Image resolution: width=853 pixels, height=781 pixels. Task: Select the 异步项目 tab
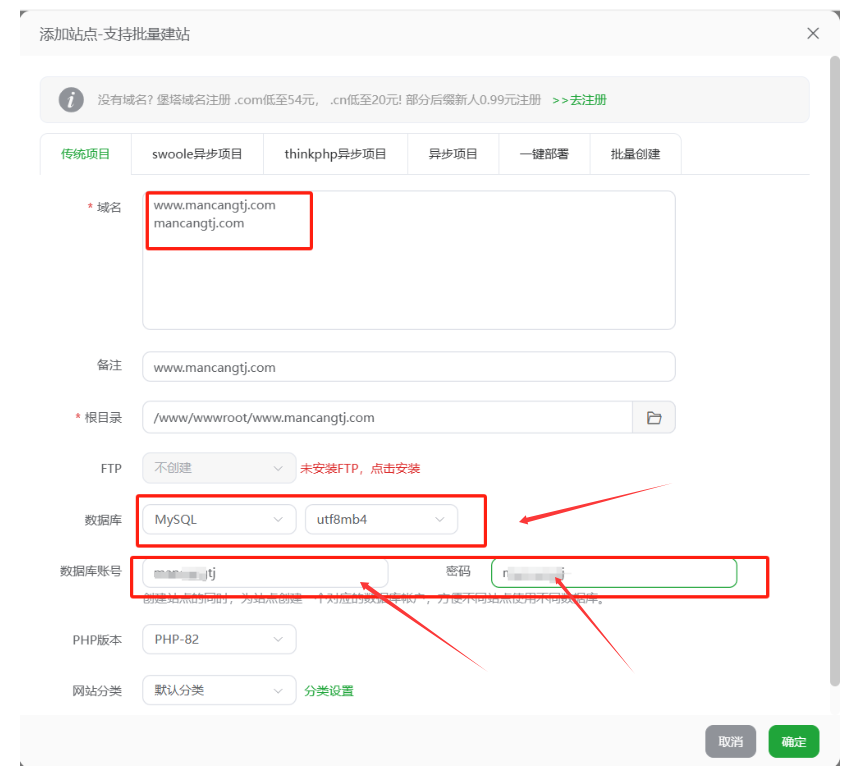tap(453, 154)
